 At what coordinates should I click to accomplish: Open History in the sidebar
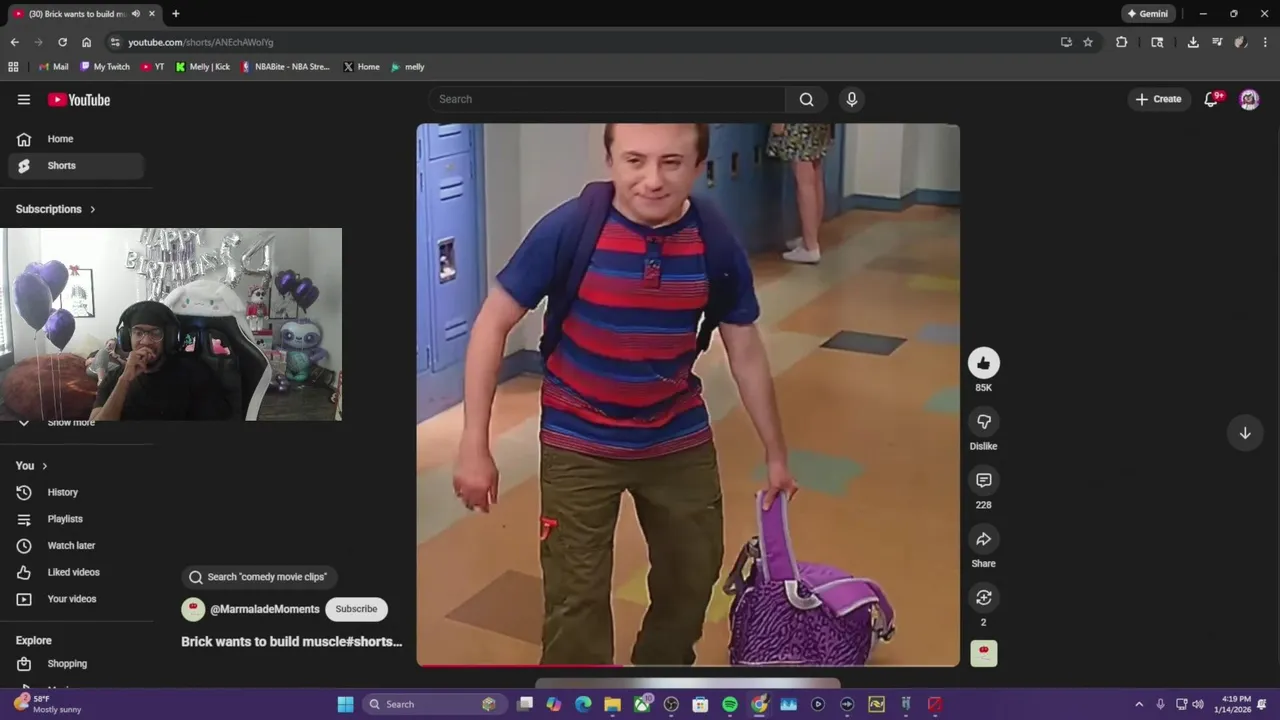click(x=76, y=492)
